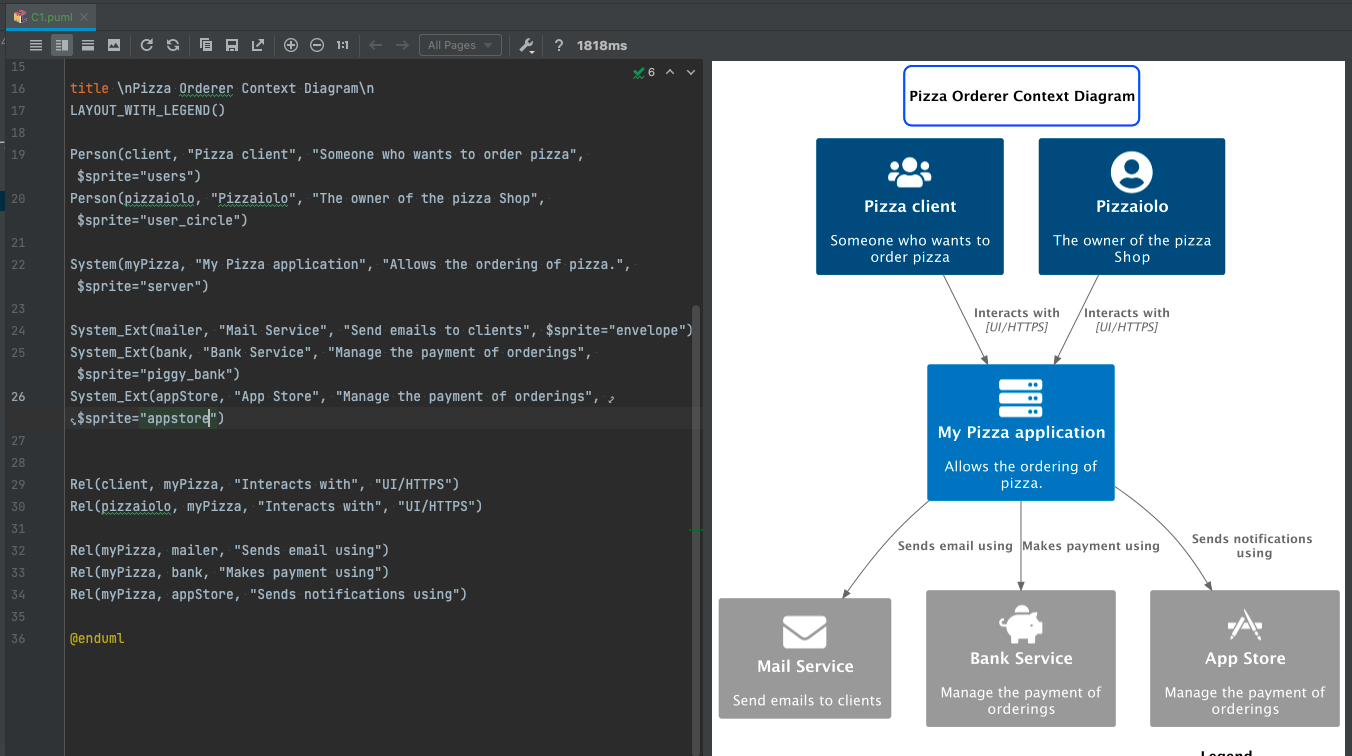Copy the diagram image to clipboard
Viewport: 1352px width, 756px height.
point(204,45)
